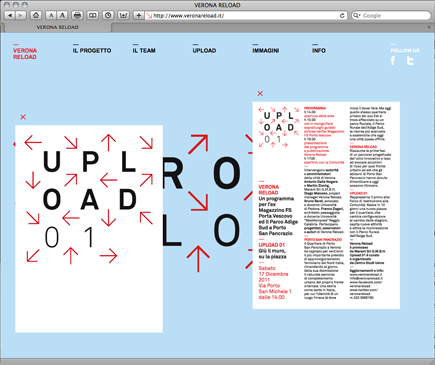This screenshot has width=435, height=365.
Task: Click the browser forward arrow button
Action: point(21,15)
